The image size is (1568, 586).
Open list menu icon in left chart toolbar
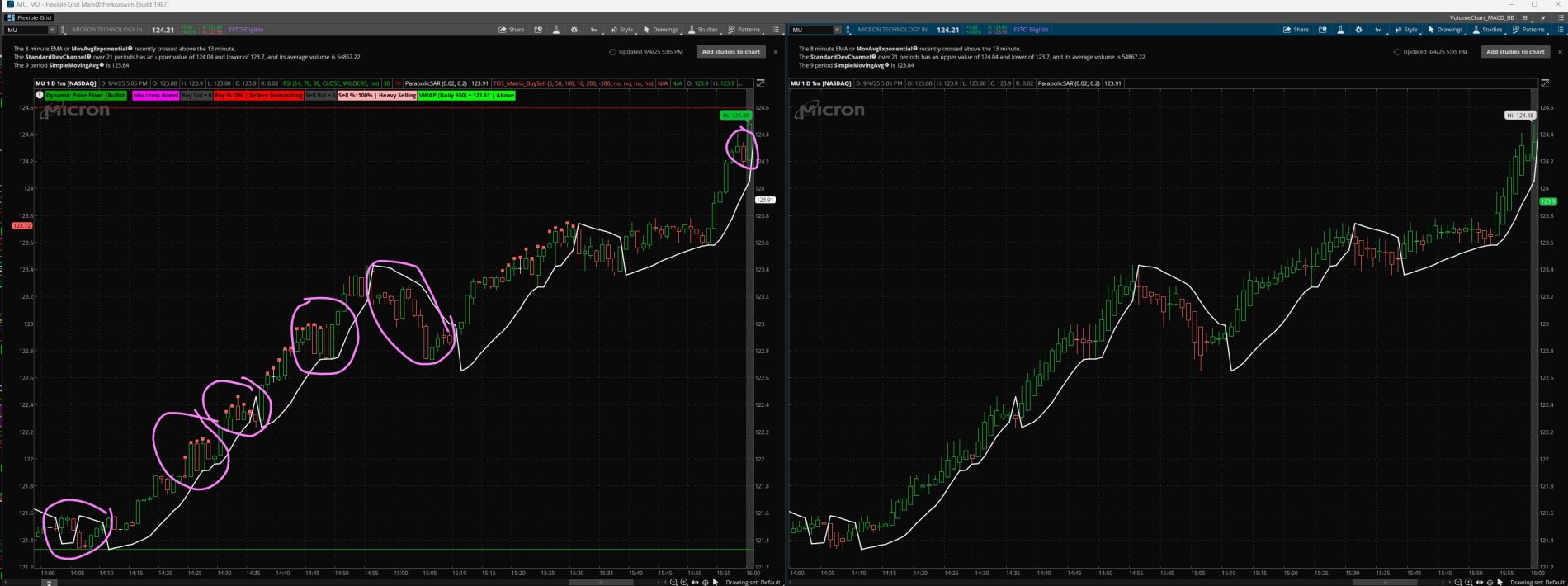(x=776, y=30)
